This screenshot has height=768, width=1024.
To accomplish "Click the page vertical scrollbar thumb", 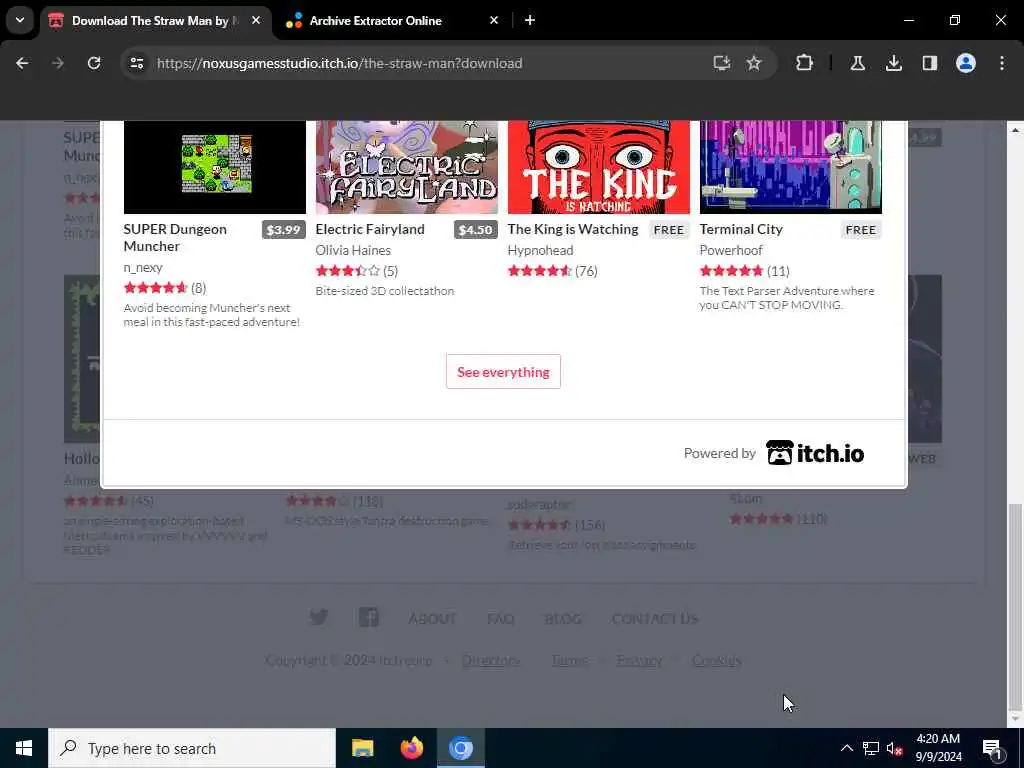I will [x=1015, y=607].
